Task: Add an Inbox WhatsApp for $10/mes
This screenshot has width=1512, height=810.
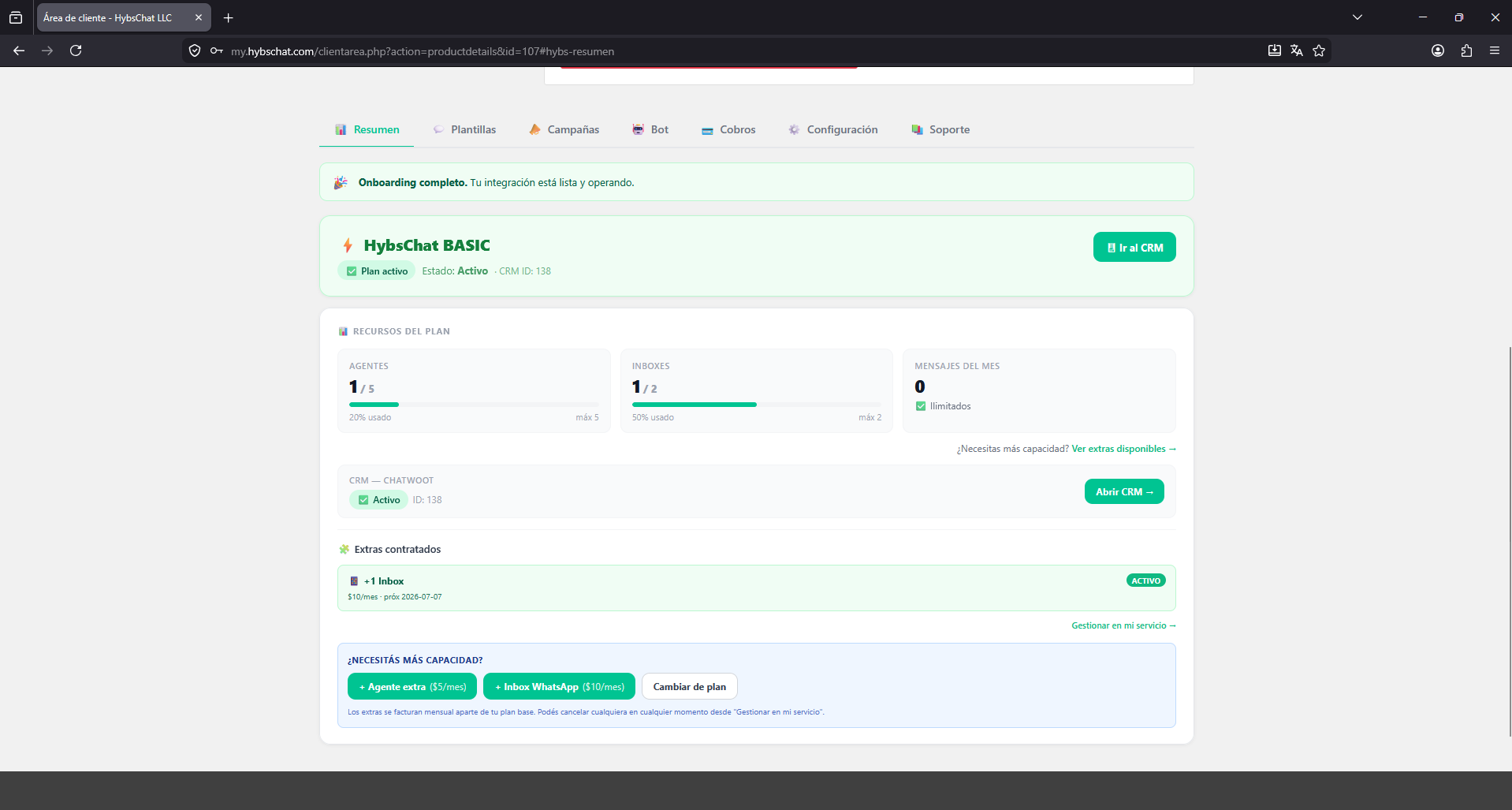Action: point(560,687)
